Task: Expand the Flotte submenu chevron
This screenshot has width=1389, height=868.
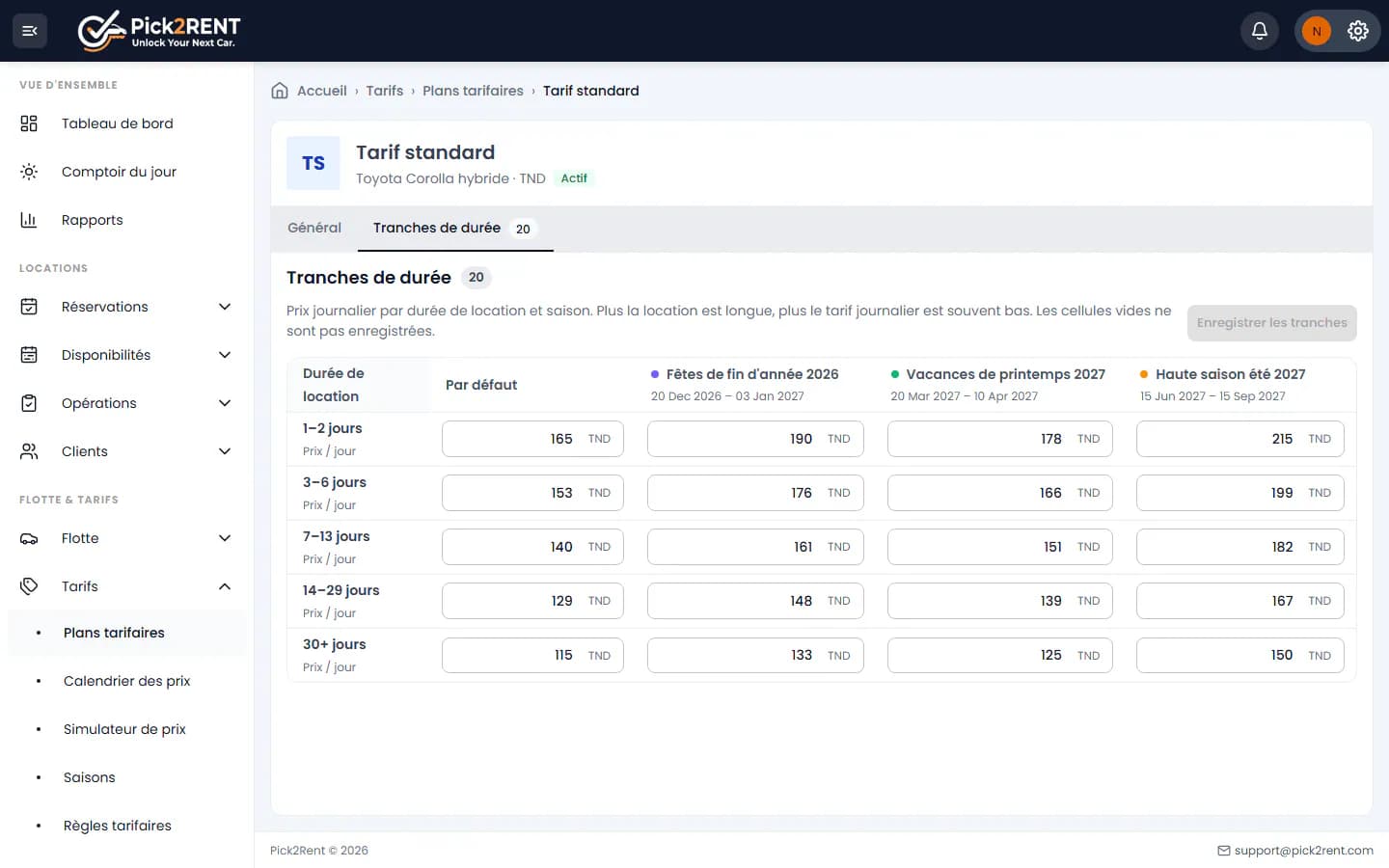Action: tap(225, 538)
